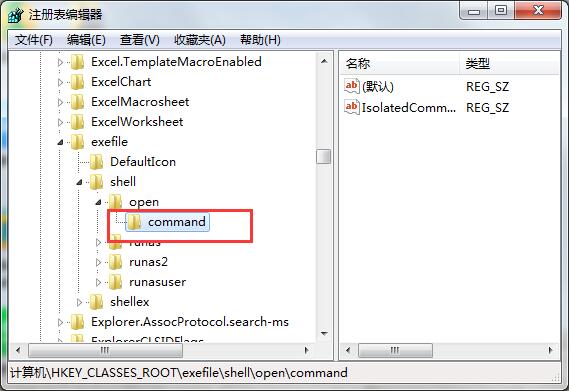Open the 文件(F) menu
This screenshot has width=569, height=391.
pyautogui.click(x=34, y=40)
